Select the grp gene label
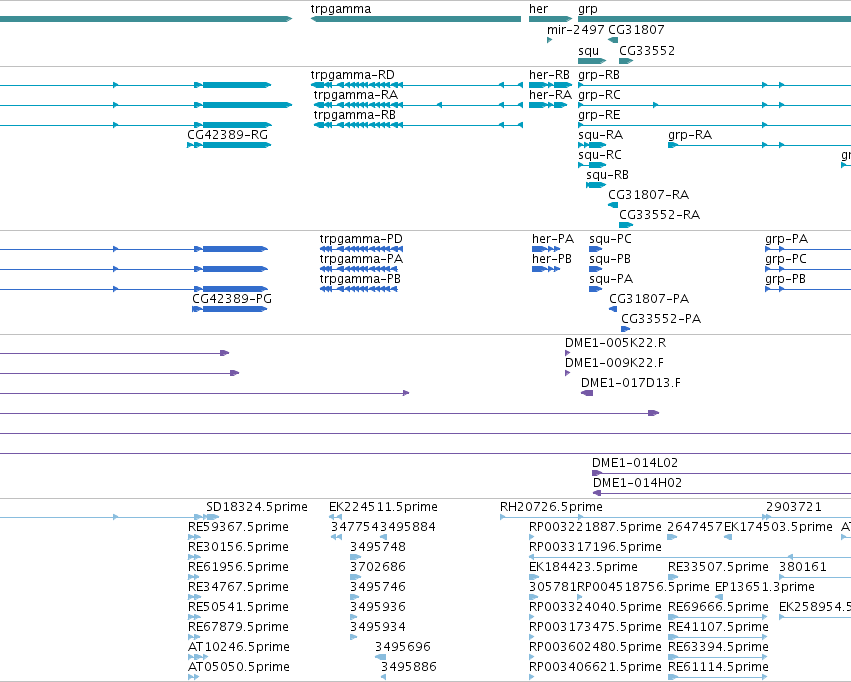 (x=588, y=9)
